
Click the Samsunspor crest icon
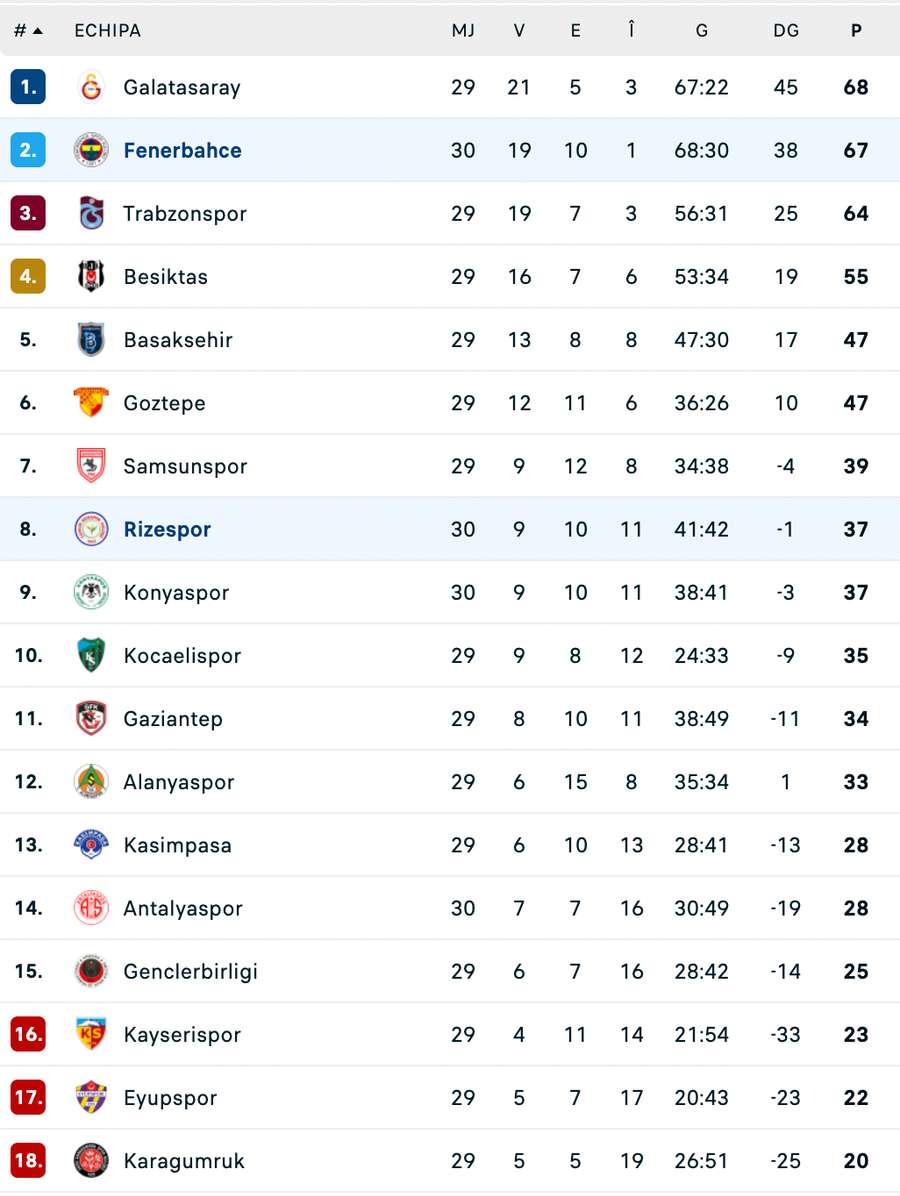(x=91, y=466)
